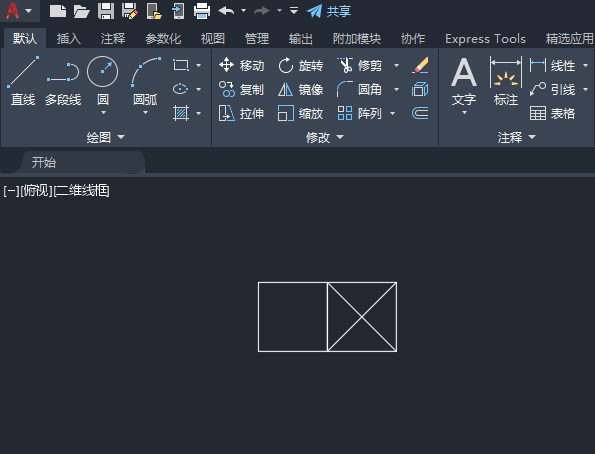Activate the Move (移动) tool
This screenshot has width=595, height=454.
[x=241, y=66]
